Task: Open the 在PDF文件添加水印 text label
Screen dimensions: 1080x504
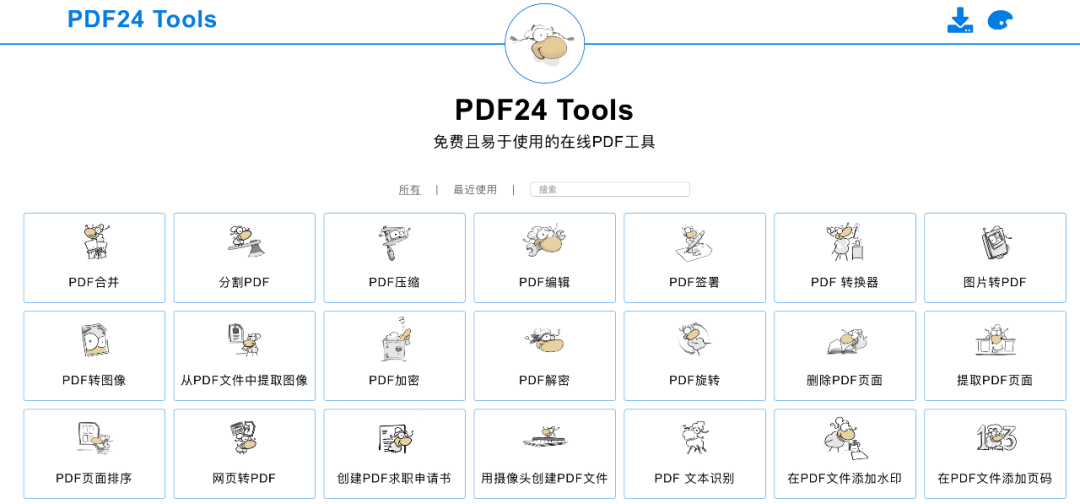Action: pos(844,478)
